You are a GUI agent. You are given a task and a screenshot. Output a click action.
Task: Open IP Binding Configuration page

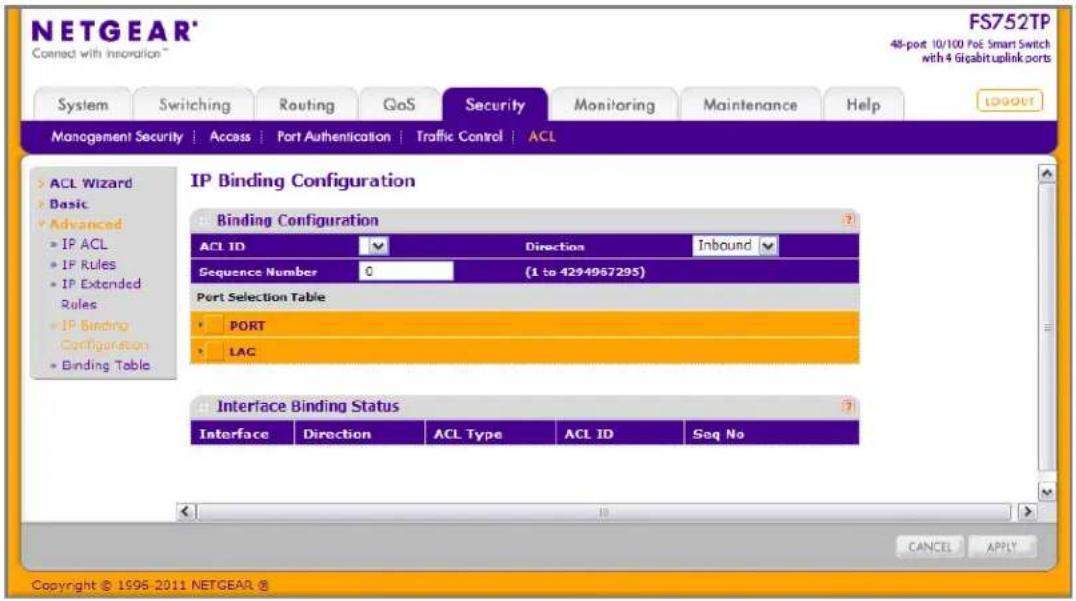[x=104, y=335]
